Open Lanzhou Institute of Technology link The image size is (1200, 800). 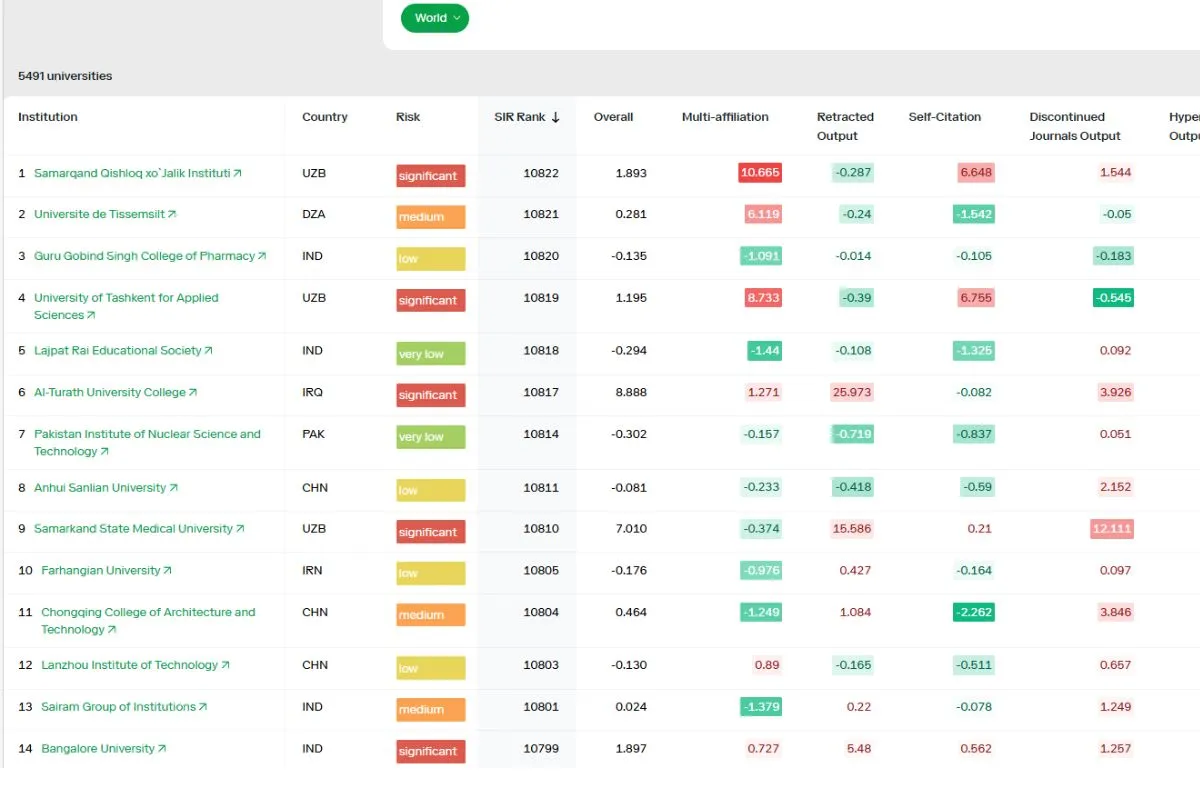[x=129, y=665]
